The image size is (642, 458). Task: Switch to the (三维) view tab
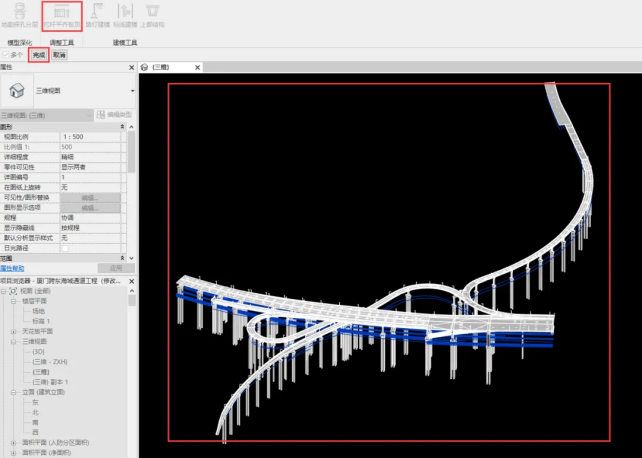(168, 67)
